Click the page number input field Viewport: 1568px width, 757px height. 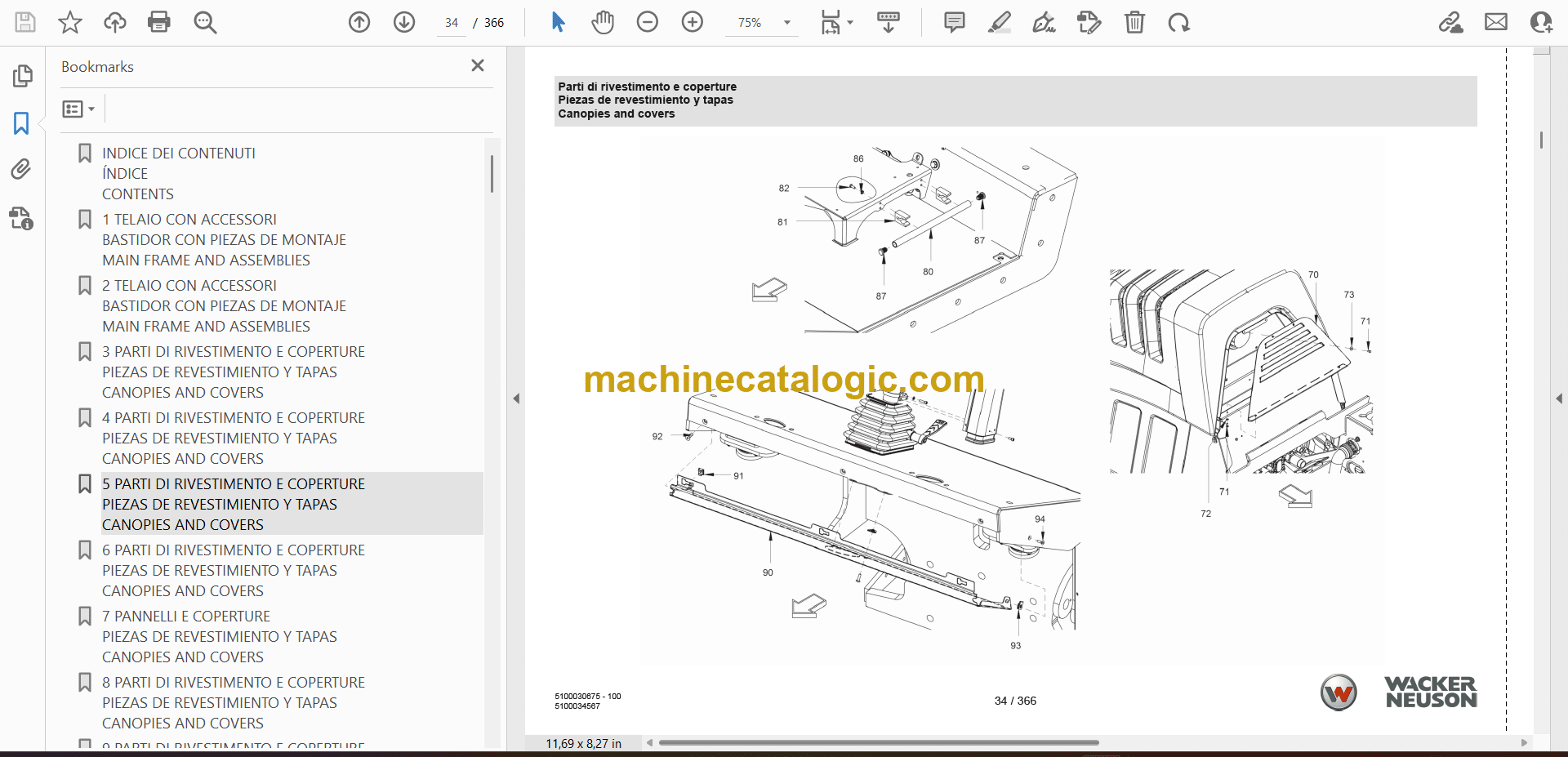tap(452, 23)
